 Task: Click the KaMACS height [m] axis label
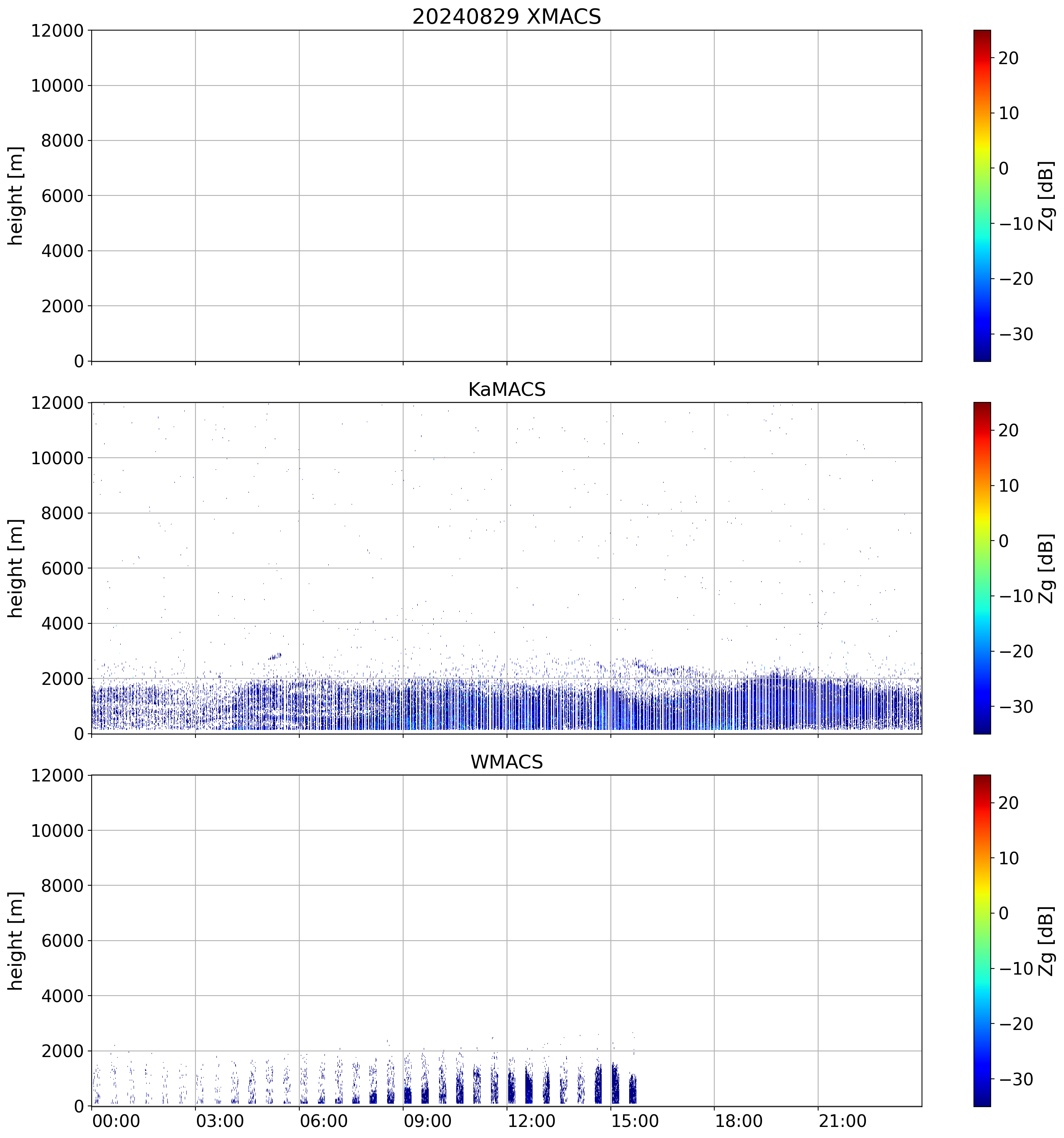[x=15, y=568]
